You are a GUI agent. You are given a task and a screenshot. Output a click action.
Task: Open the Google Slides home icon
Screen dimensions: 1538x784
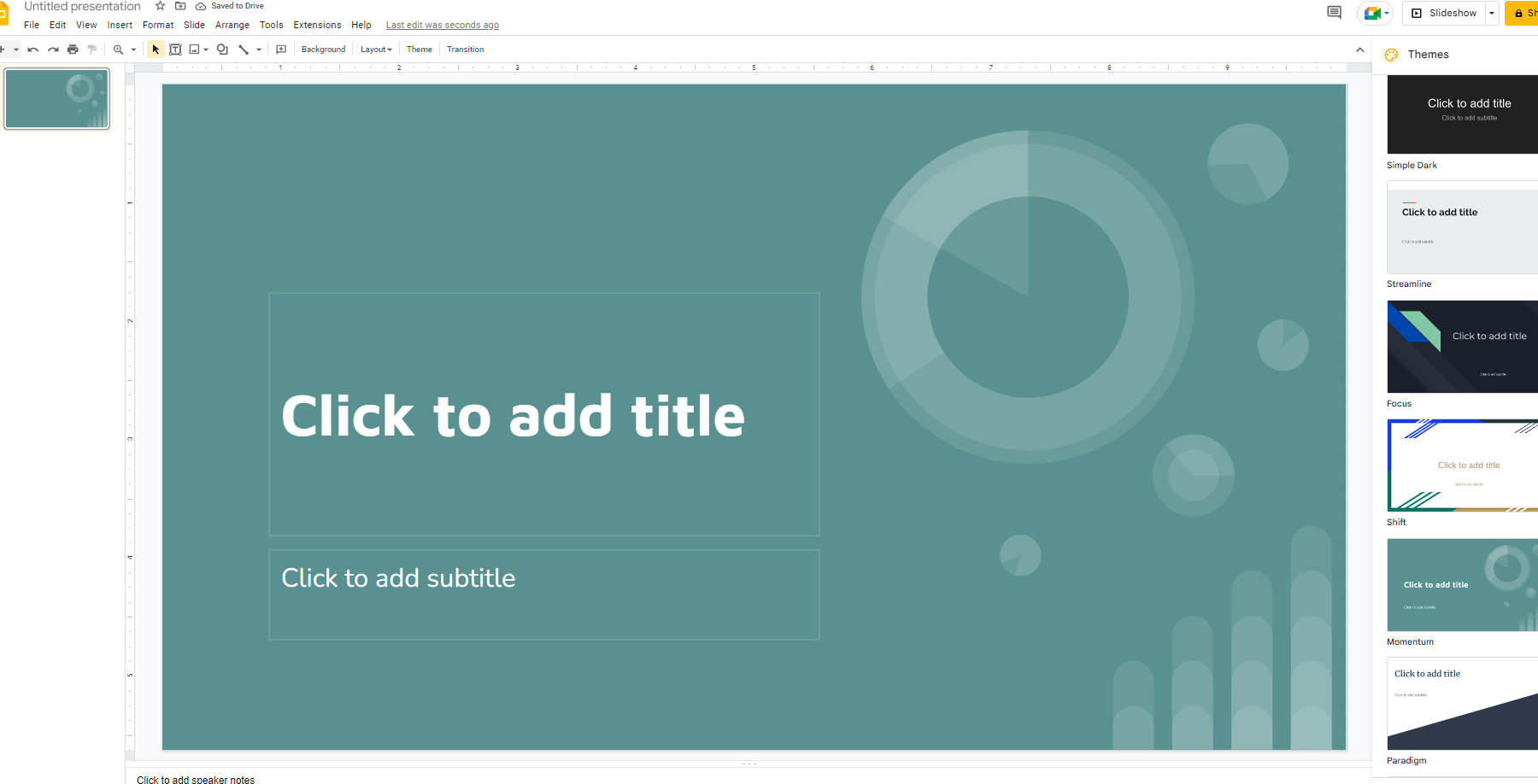(x=3, y=13)
